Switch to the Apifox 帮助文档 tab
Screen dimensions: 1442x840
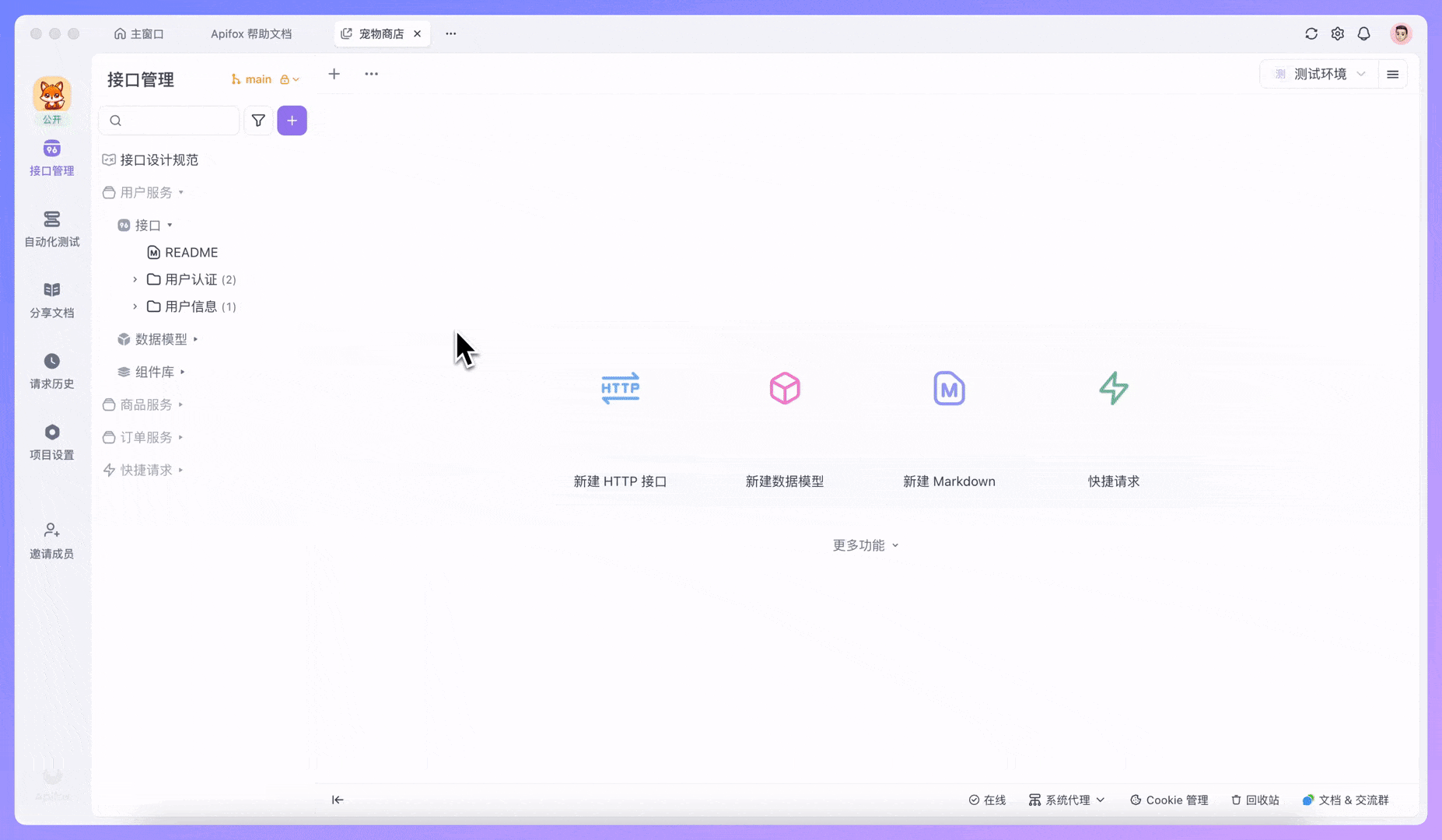coord(251,33)
